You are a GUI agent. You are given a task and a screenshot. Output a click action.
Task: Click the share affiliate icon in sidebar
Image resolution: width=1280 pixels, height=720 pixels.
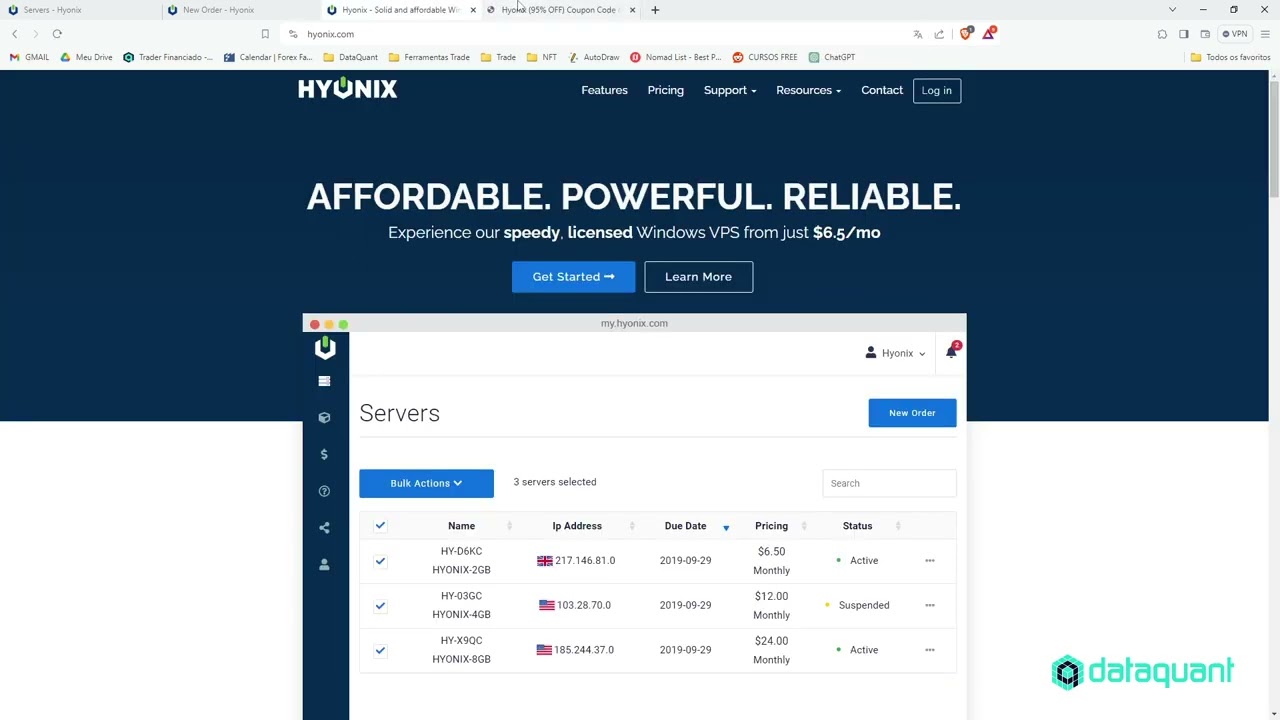tap(324, 528)
